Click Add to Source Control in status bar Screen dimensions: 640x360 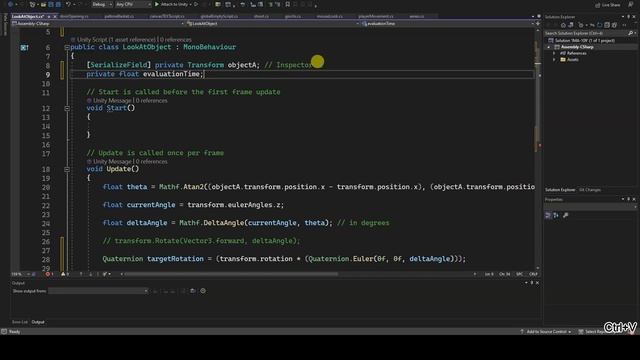[x=546, y=332]
